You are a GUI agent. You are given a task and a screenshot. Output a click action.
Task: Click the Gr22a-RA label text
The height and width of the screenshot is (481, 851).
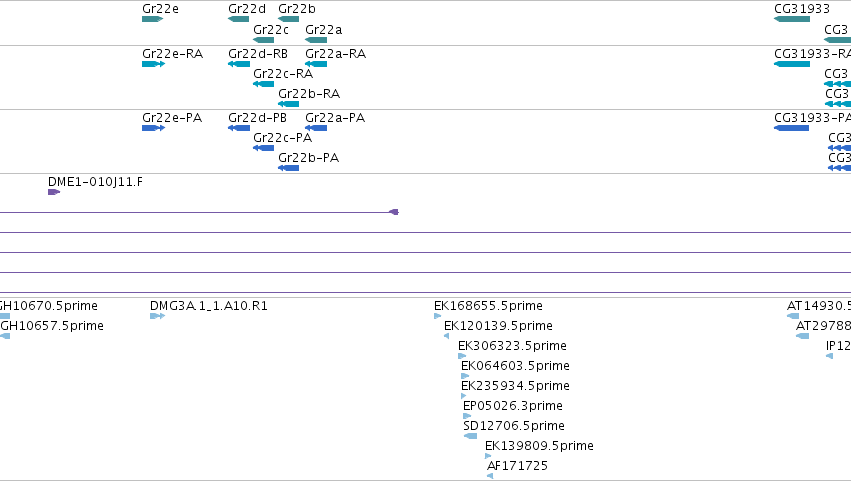[335, 54]
